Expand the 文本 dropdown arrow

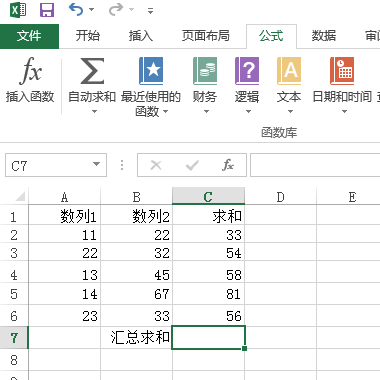click(x=290, y=111)
